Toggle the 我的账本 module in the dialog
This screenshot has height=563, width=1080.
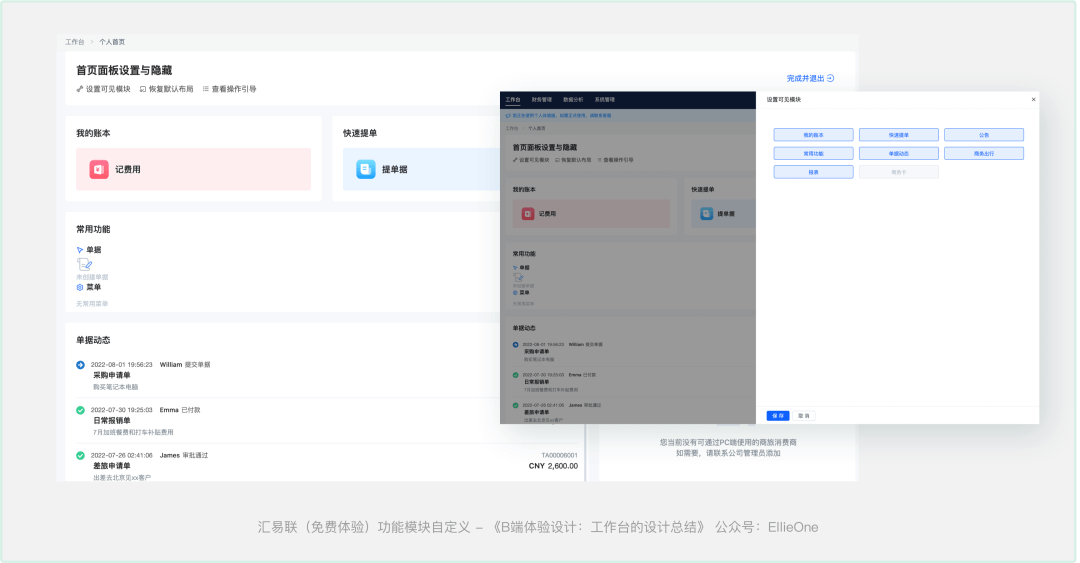[813, 135]
